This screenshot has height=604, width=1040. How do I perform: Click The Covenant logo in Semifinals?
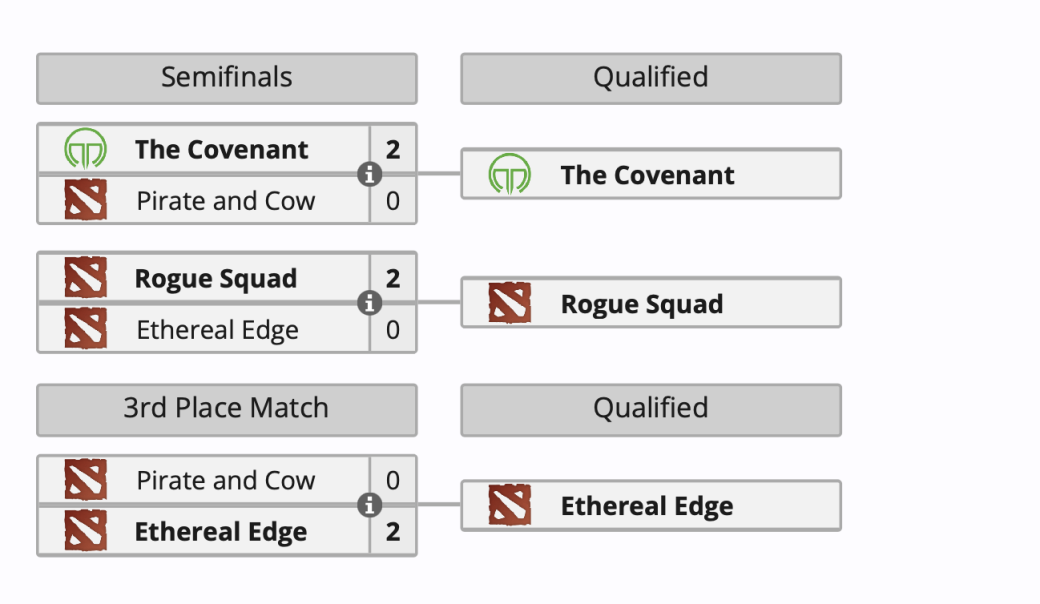[86, 149]
